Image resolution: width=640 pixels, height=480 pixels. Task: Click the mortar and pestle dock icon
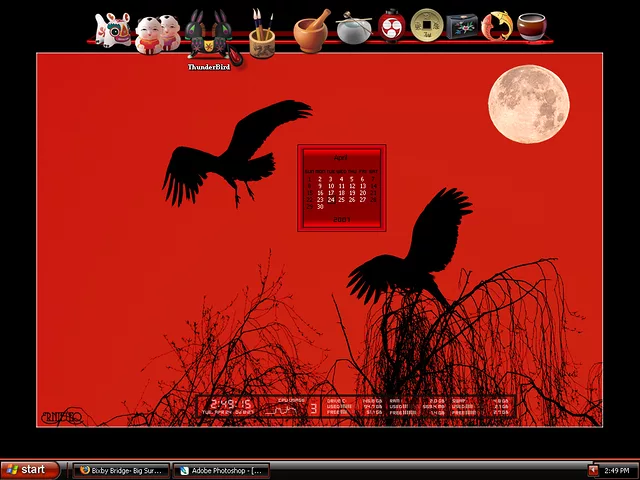pos(312,30)
